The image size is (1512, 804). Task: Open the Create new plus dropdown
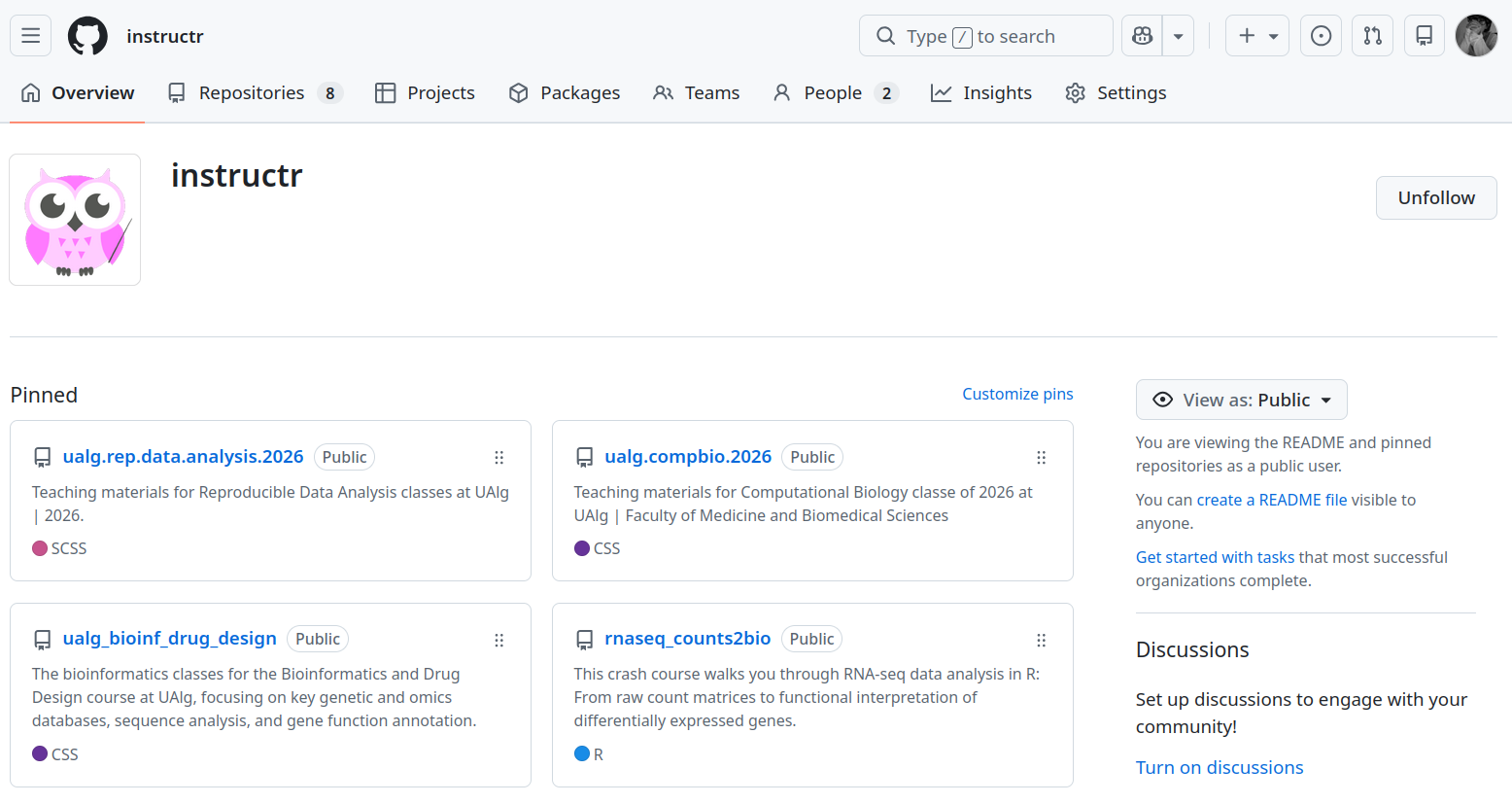tap(1256, 36)
